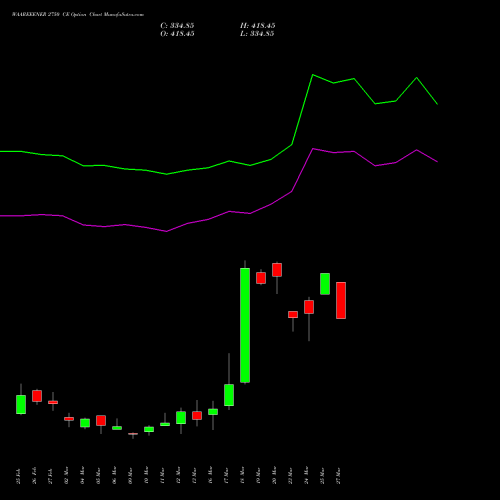
Task: Select the low value 'L: 334.85'
Action: (x=257, y=34)
